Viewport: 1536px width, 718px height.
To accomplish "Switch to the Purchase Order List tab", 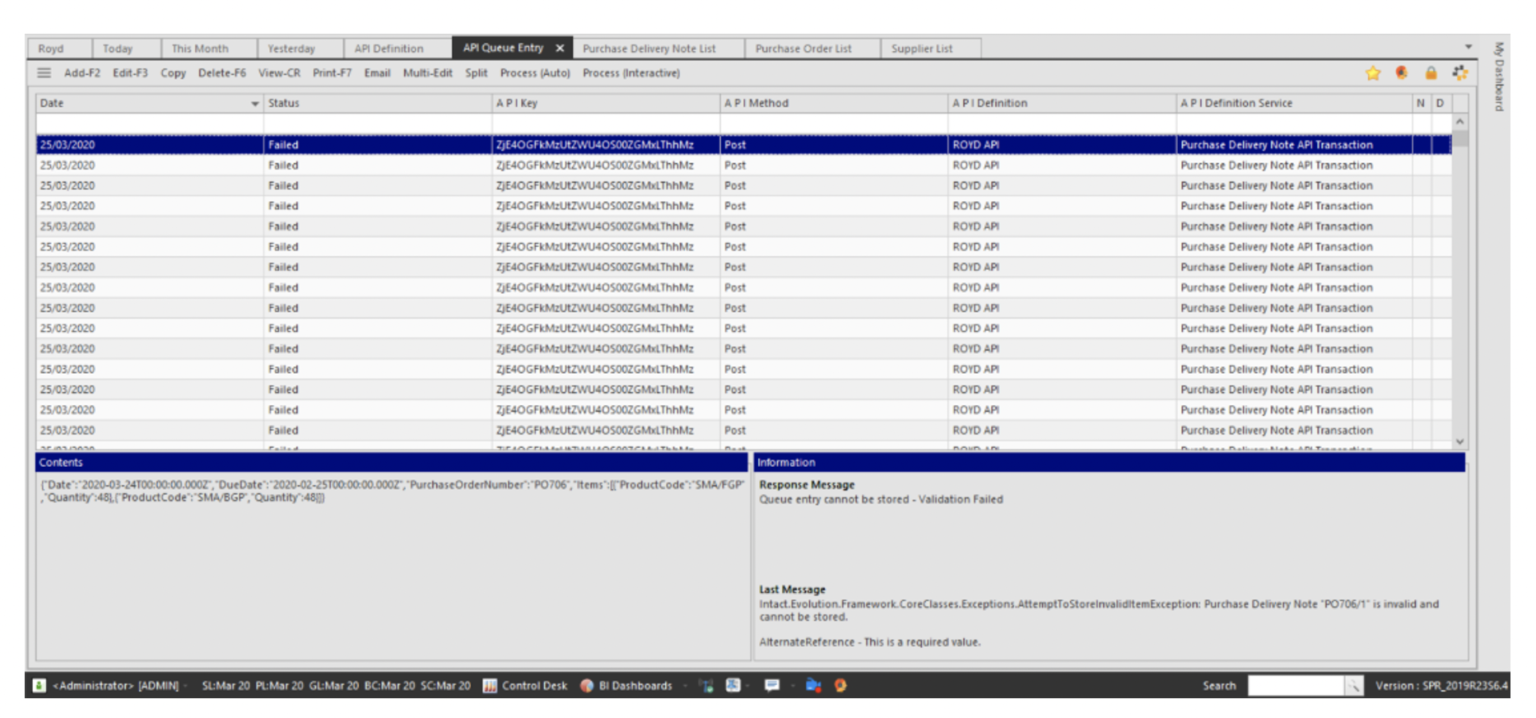I will [x=809, y=47].
